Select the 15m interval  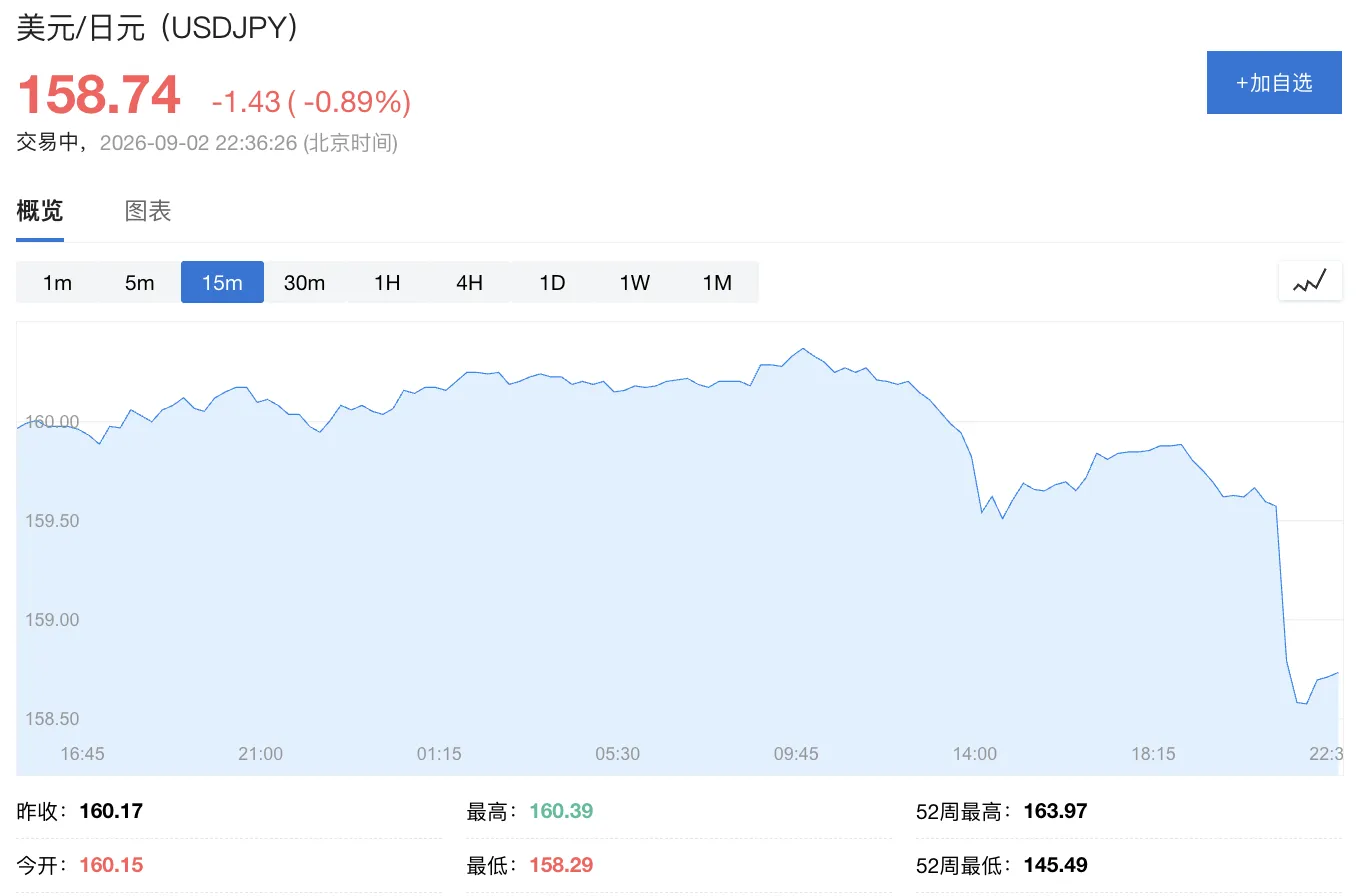[222, 282]
